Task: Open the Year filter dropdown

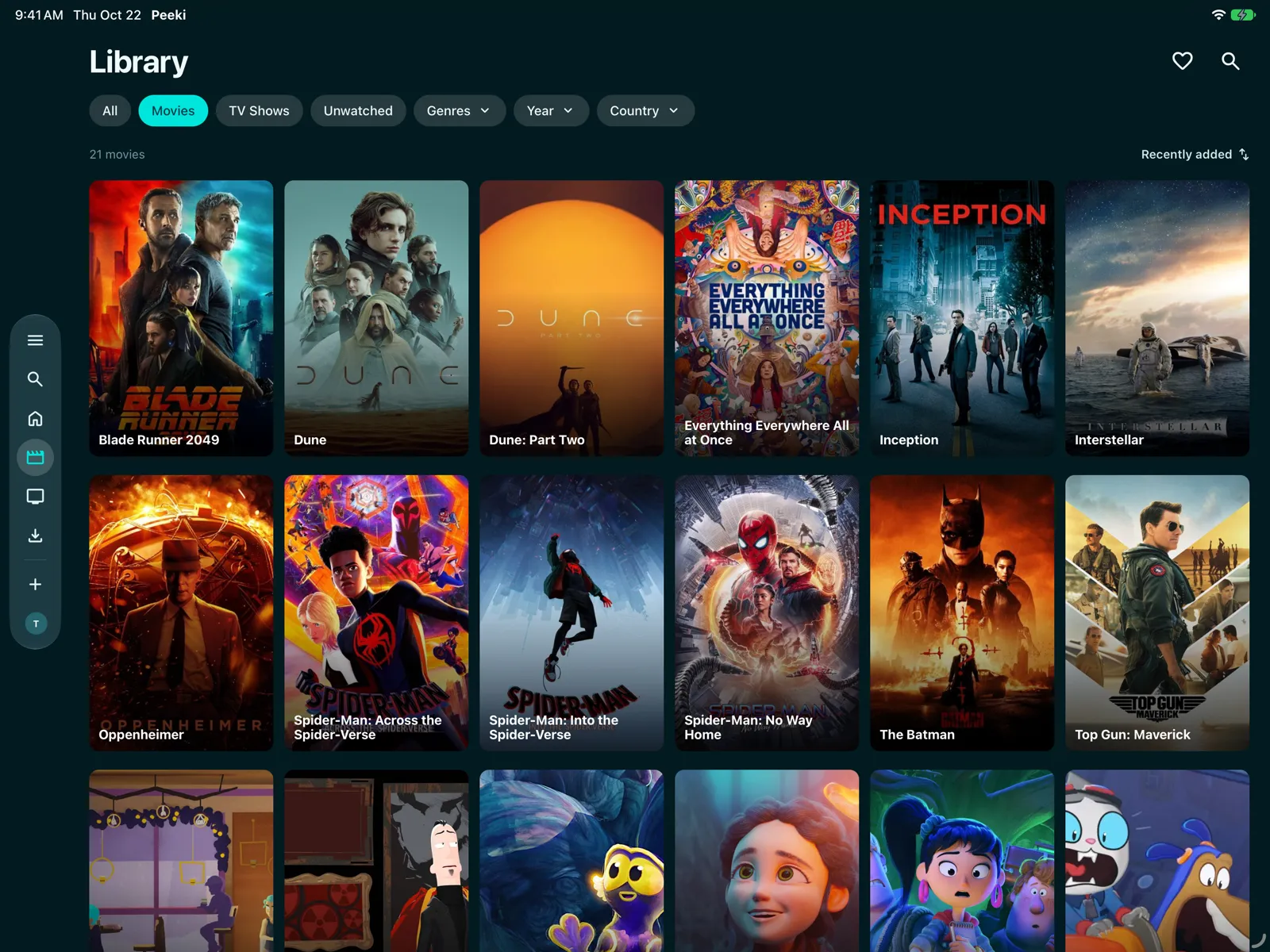Action: tap(551, 111)
